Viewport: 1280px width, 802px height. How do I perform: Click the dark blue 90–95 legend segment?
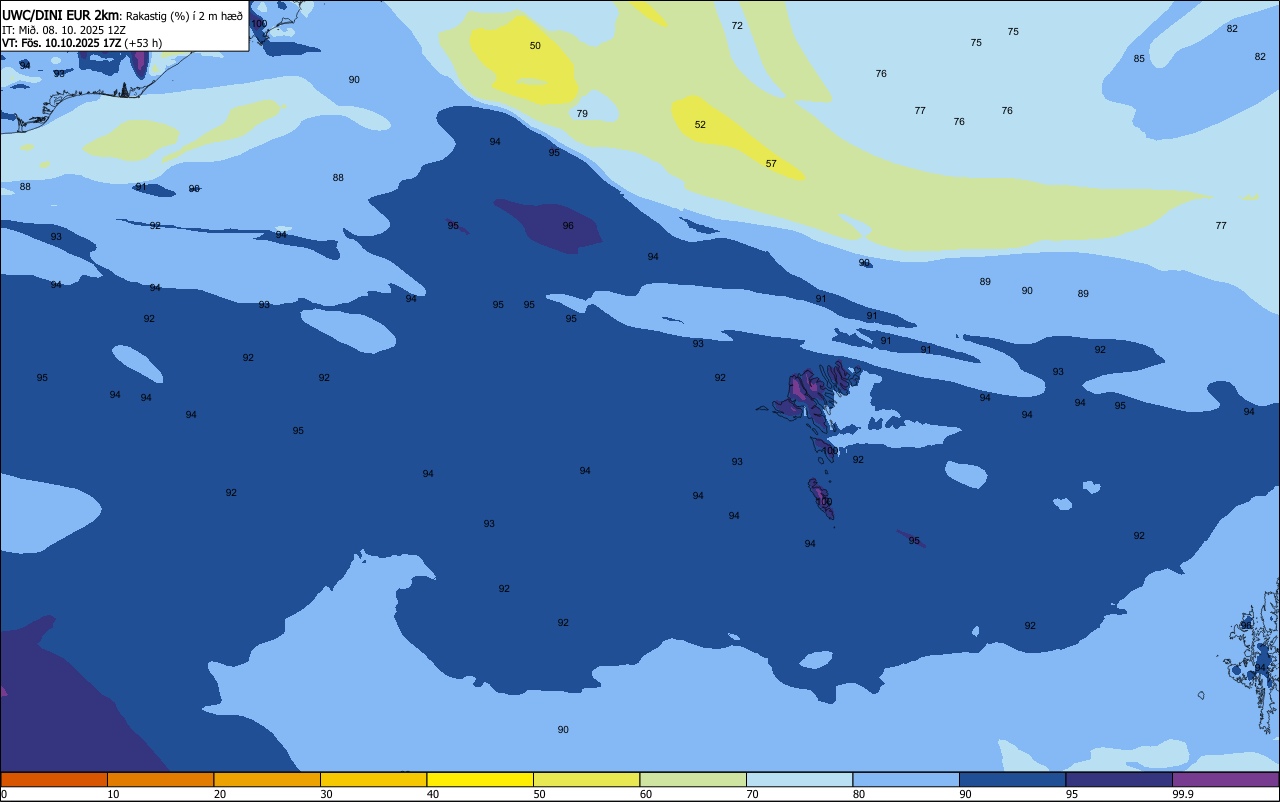(1012, 779)
